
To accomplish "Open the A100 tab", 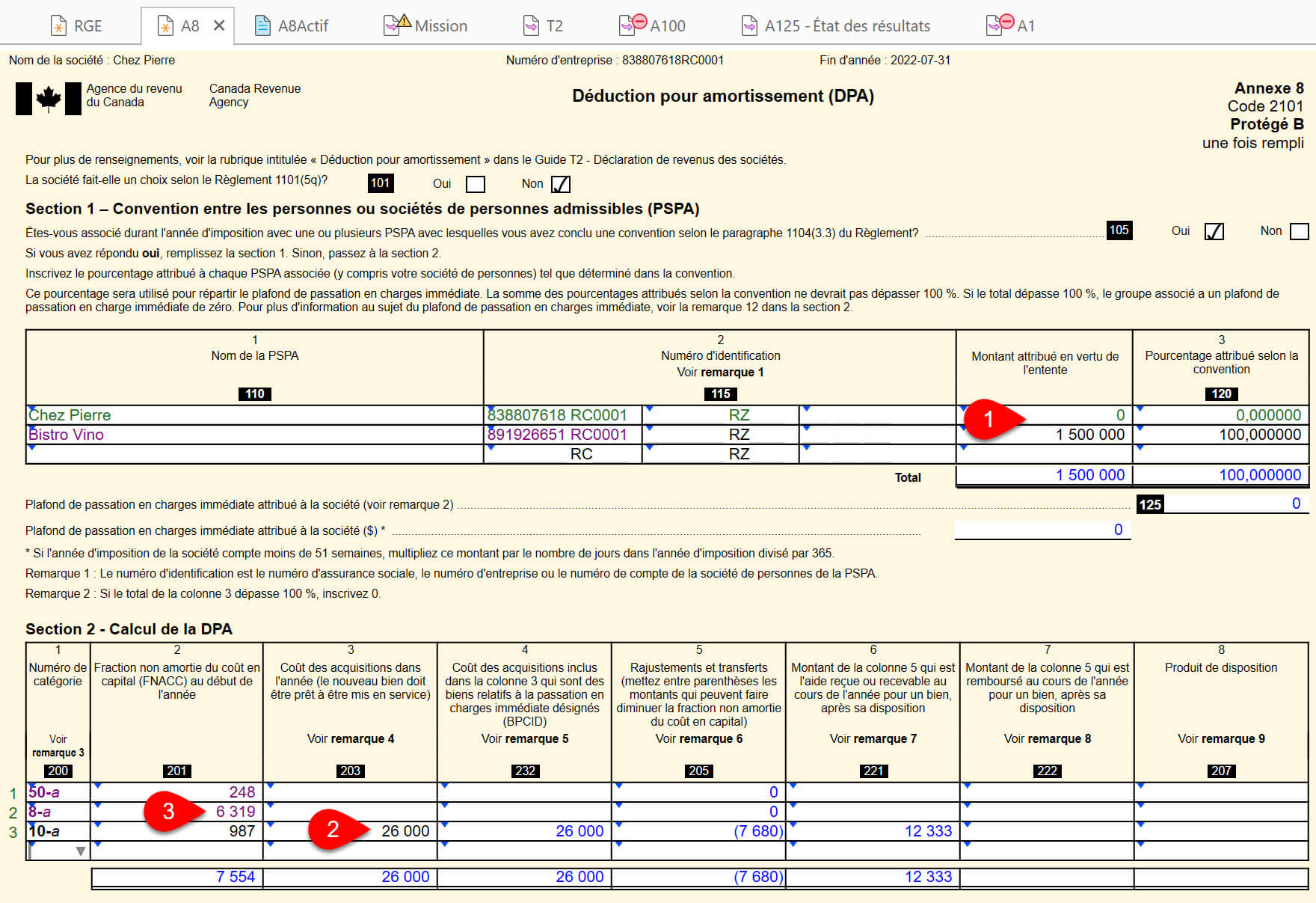I will pyautogui.click(x=652, y=26).
